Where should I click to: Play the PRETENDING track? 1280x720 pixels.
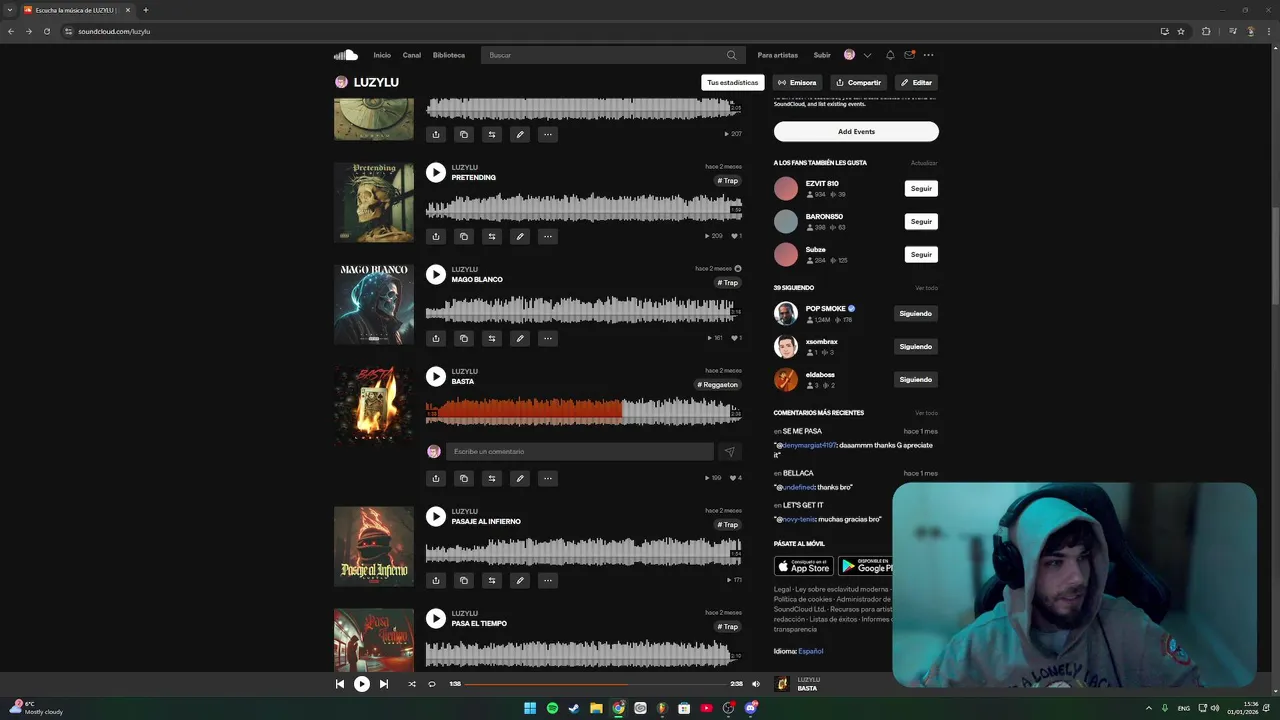(436, 172)
